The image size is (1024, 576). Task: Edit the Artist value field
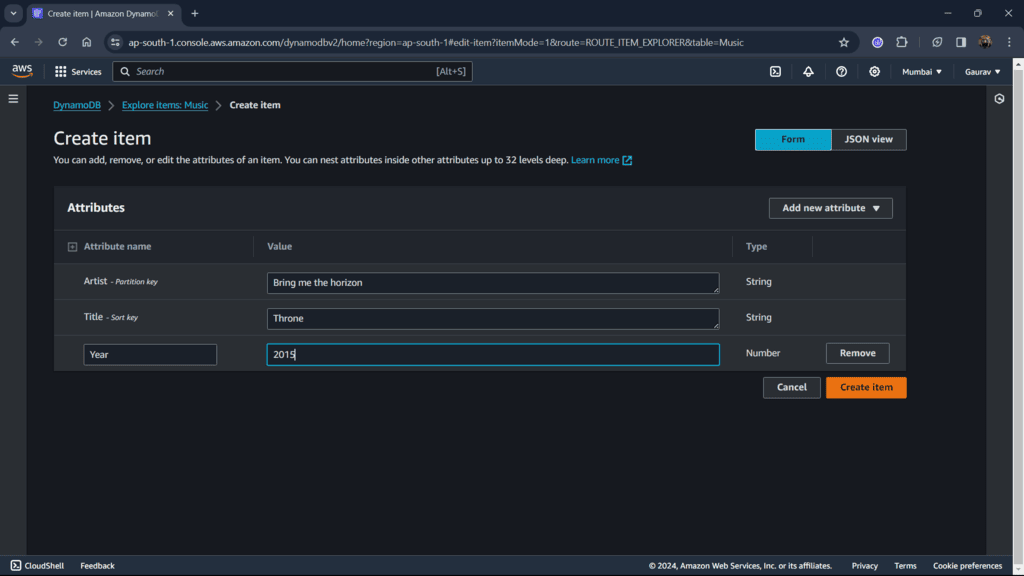click(493, 283)
